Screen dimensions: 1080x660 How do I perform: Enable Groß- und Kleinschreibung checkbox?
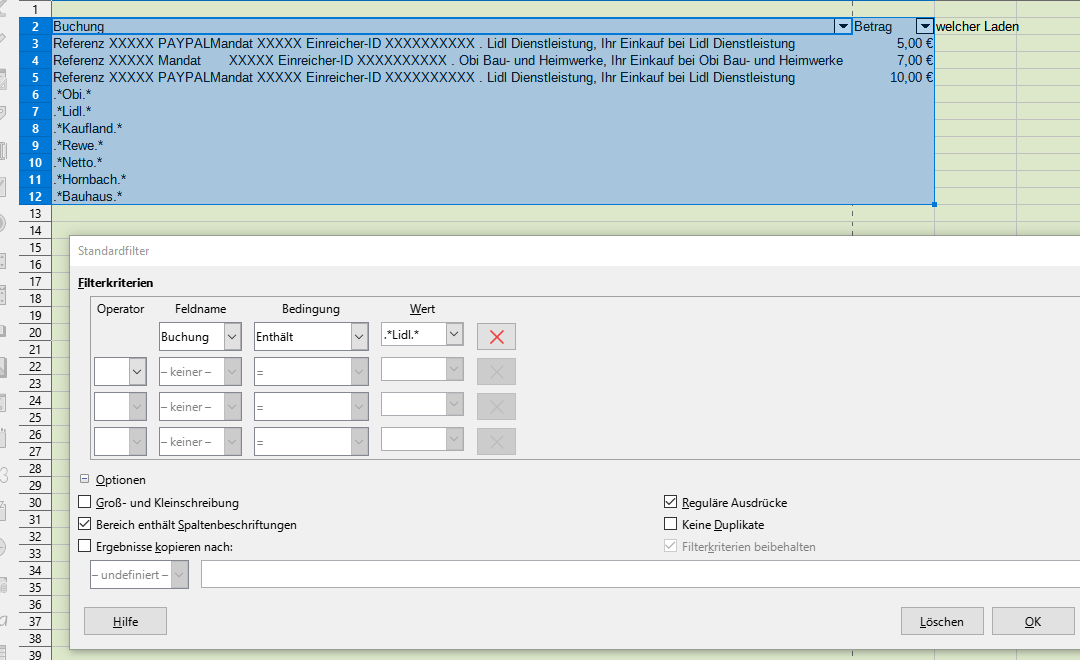click(x=85, y=502)
